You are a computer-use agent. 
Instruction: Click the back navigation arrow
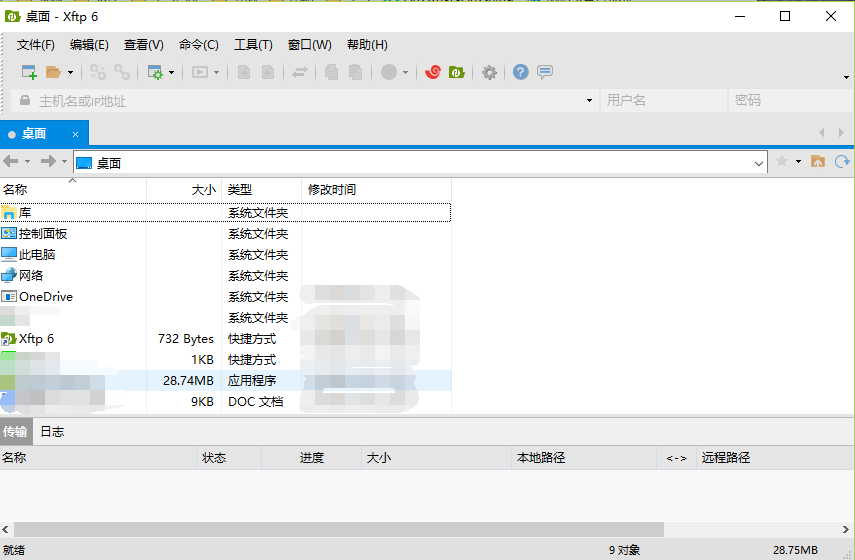10,161
